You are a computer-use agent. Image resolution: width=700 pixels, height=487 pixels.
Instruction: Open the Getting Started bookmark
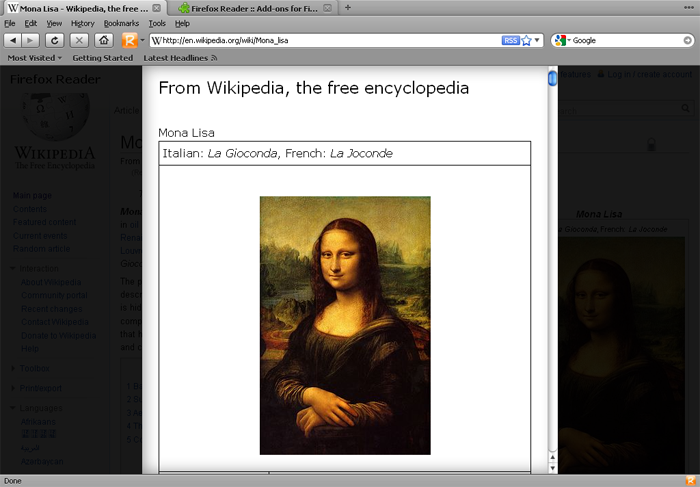pos(103,58)
